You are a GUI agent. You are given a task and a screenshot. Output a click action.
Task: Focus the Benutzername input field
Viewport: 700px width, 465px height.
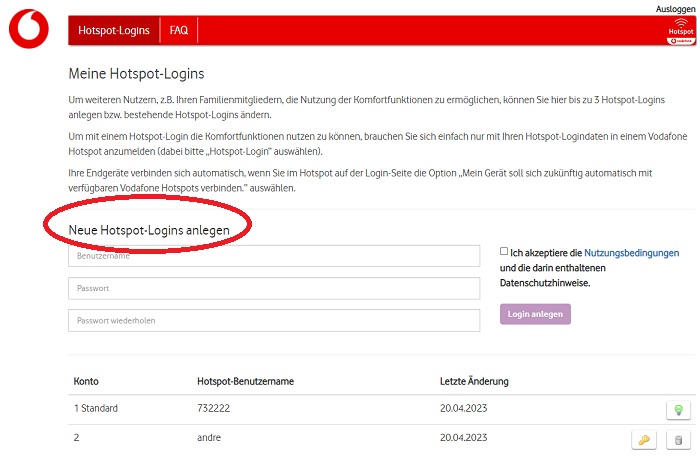[274, 256]
